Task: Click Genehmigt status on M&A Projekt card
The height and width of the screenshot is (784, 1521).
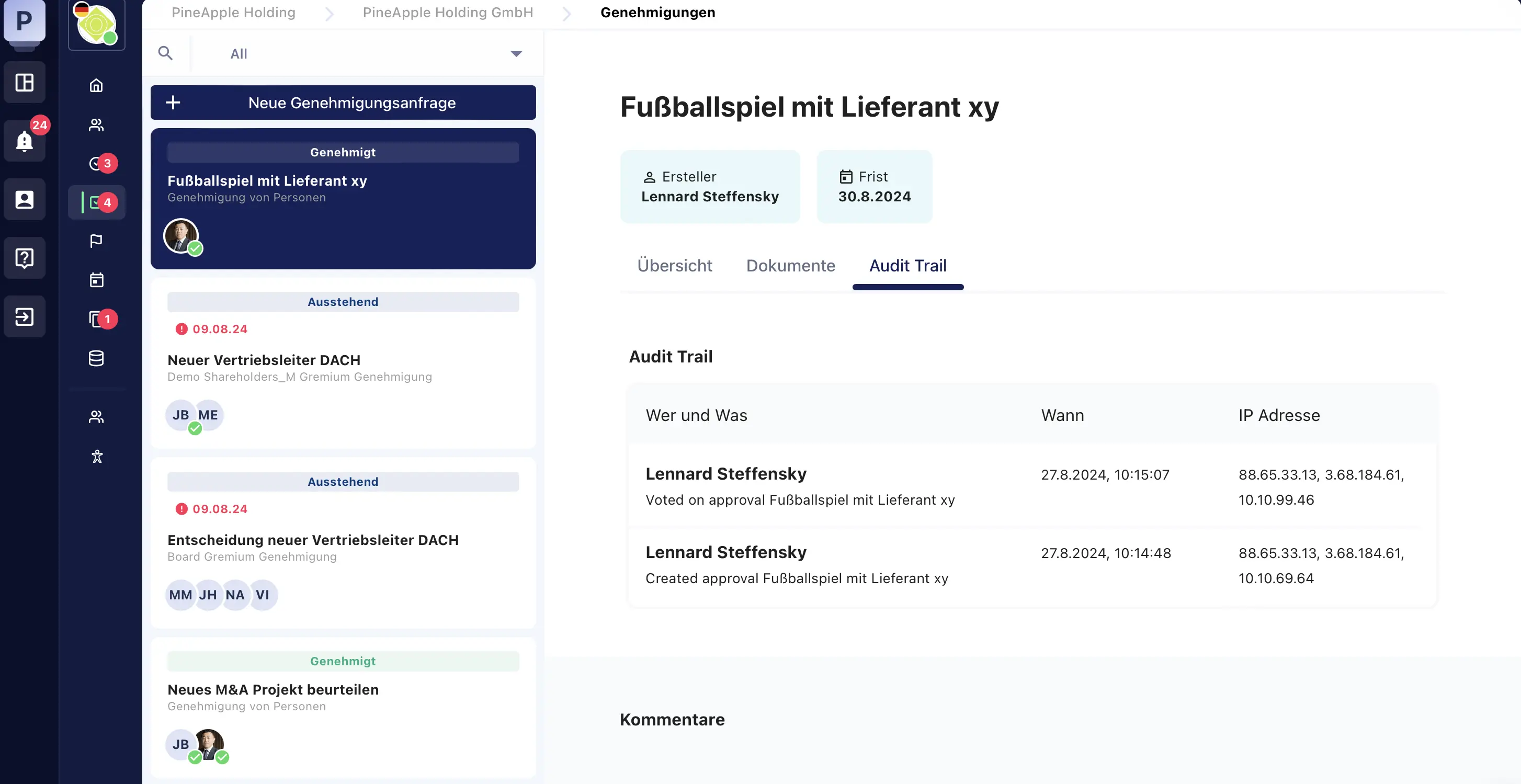Action: click(343, 661)
